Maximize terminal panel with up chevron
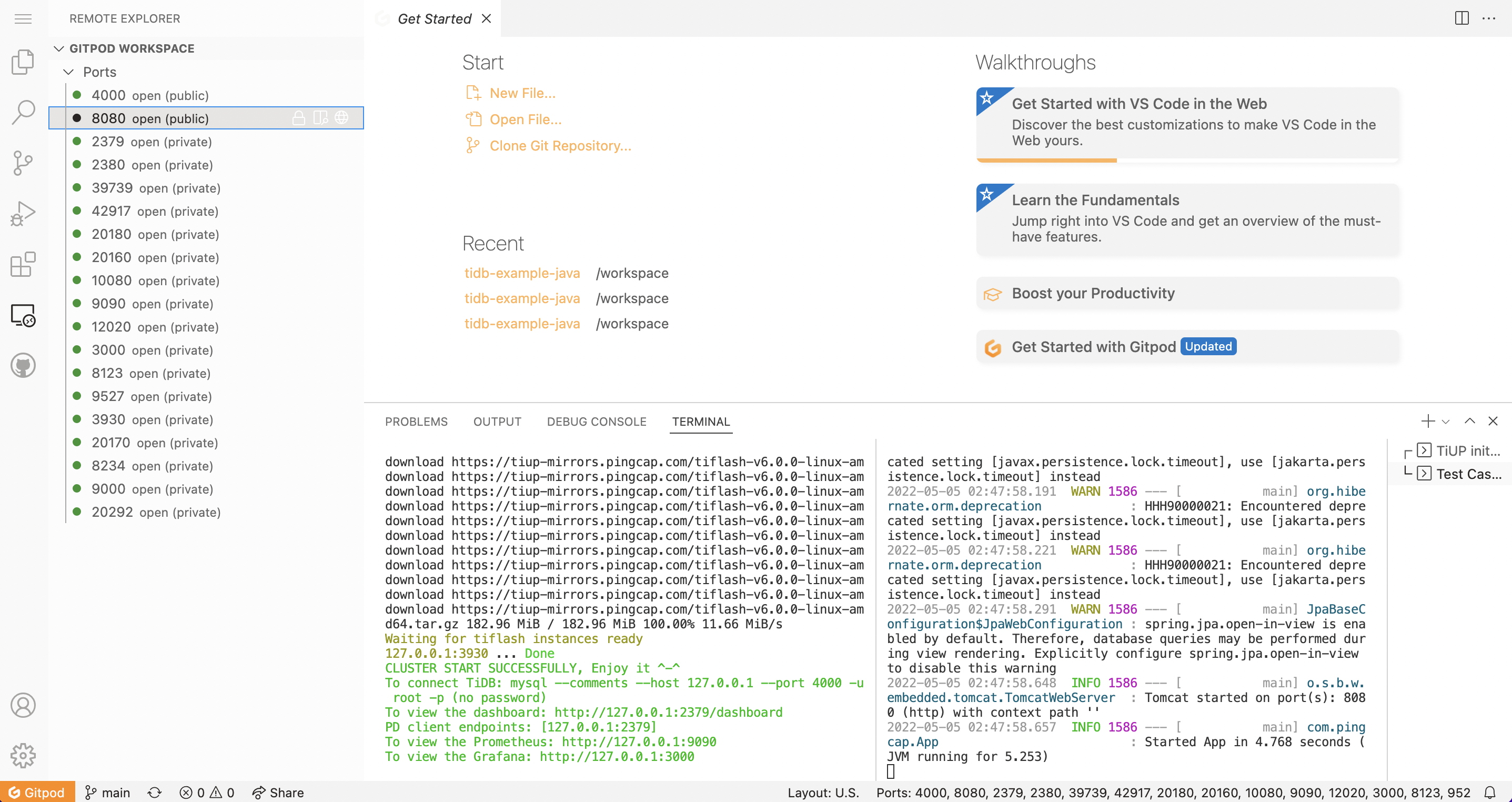Viewport: 1512px width, 802px height. (x=1469, y=421)
